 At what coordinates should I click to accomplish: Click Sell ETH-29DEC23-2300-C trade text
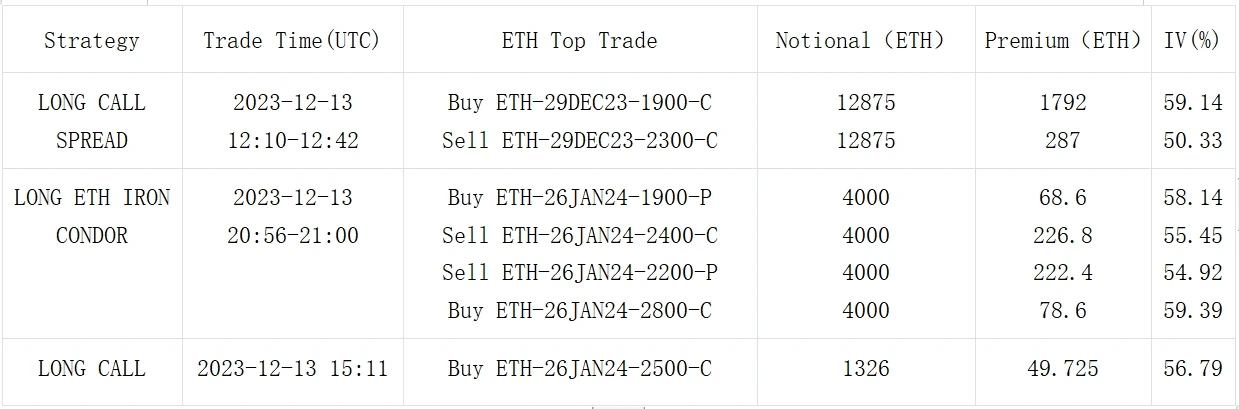point(579,141)
